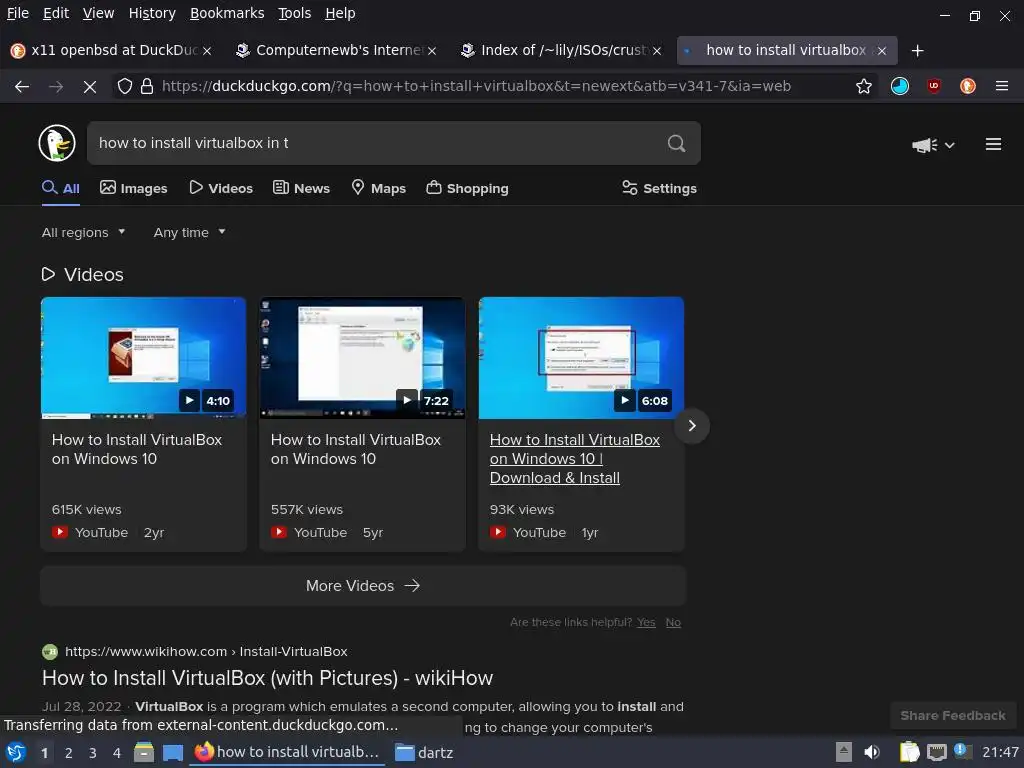Viewport: 1024px width, 768px height.
Task: Open the Firefox application menu
Action: [x=1001, y=86]
